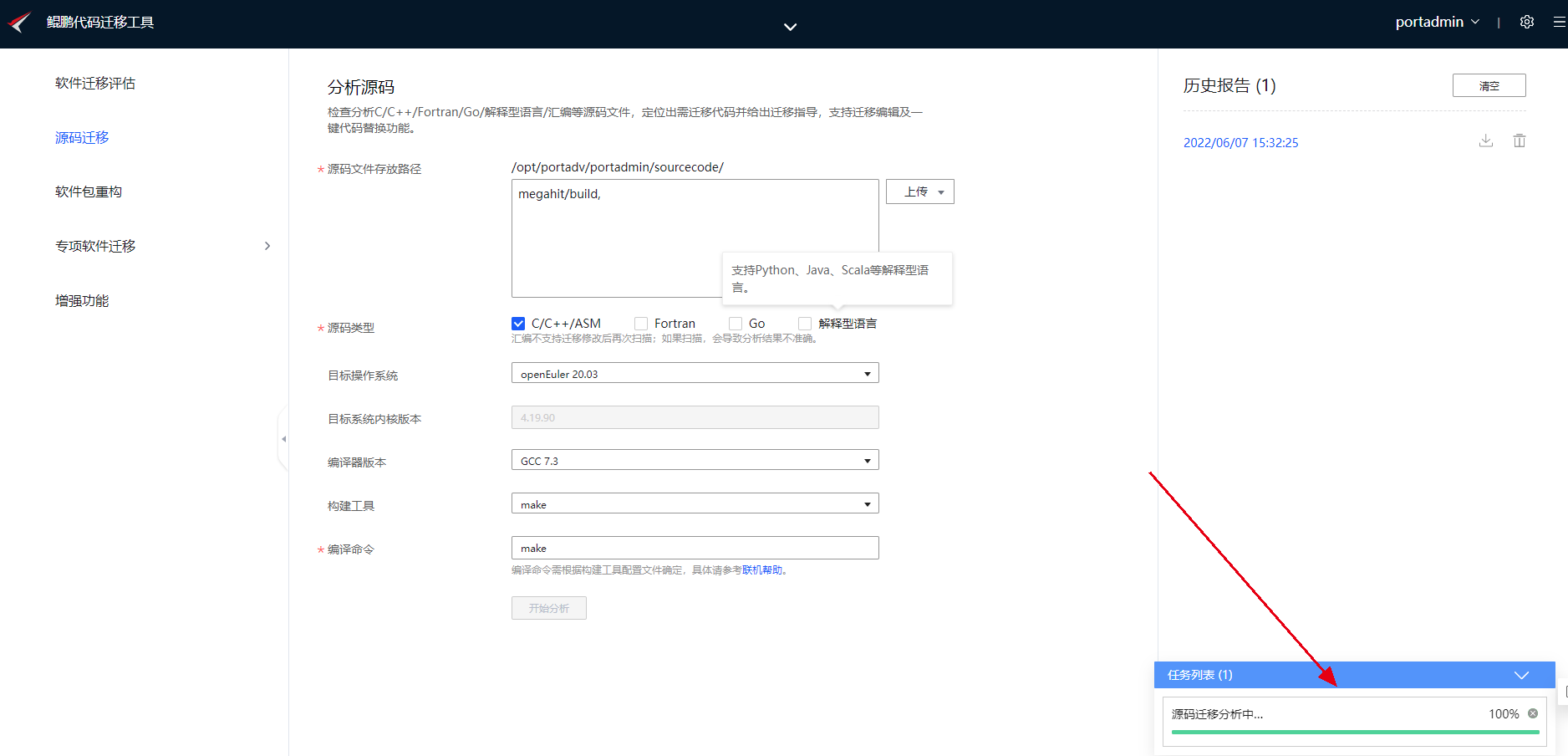Click the source path text area
Image resolution: width=1568 pixels, height=756 pixels.
point(695,238)
